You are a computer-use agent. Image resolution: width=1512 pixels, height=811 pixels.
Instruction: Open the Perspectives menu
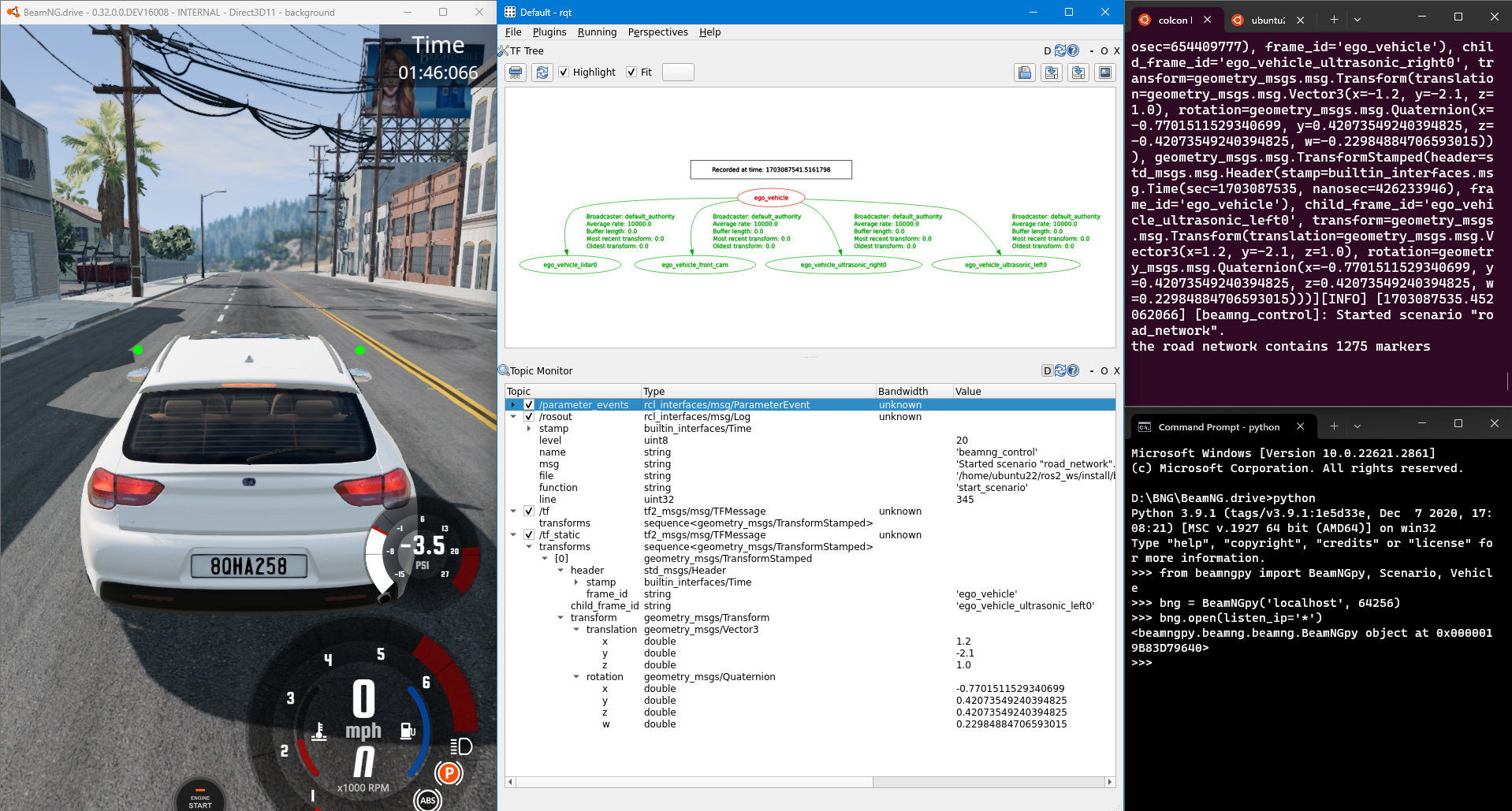click(657, 32)
